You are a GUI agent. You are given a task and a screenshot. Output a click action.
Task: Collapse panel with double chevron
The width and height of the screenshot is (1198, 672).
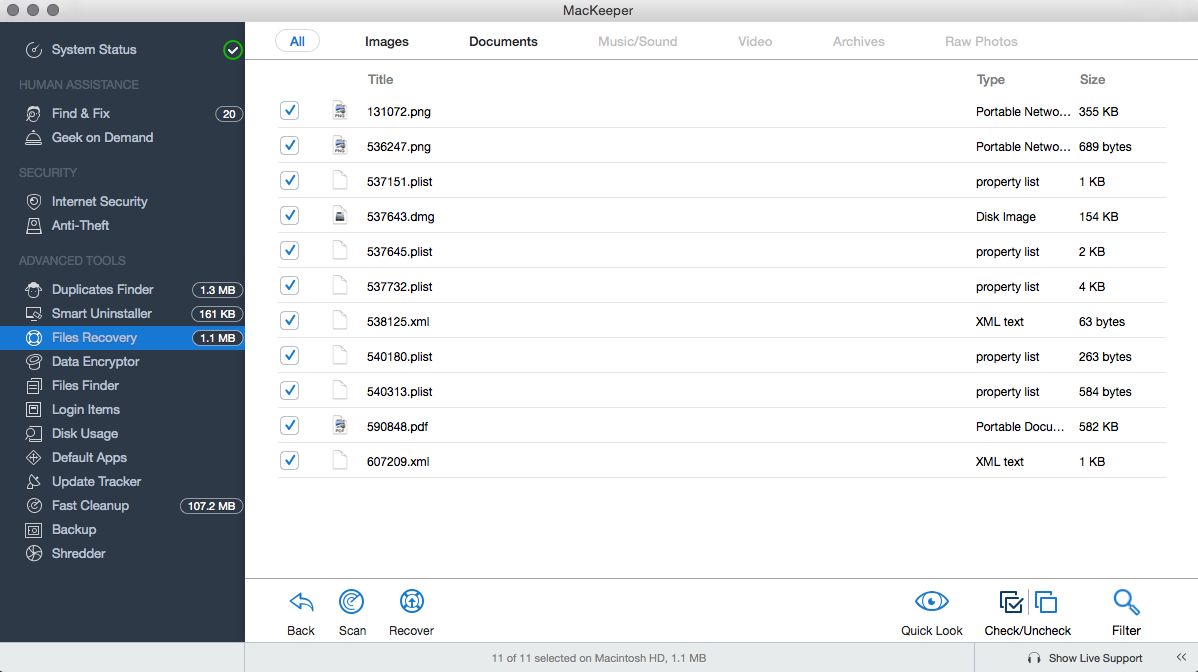click(x=1181, y=657)
